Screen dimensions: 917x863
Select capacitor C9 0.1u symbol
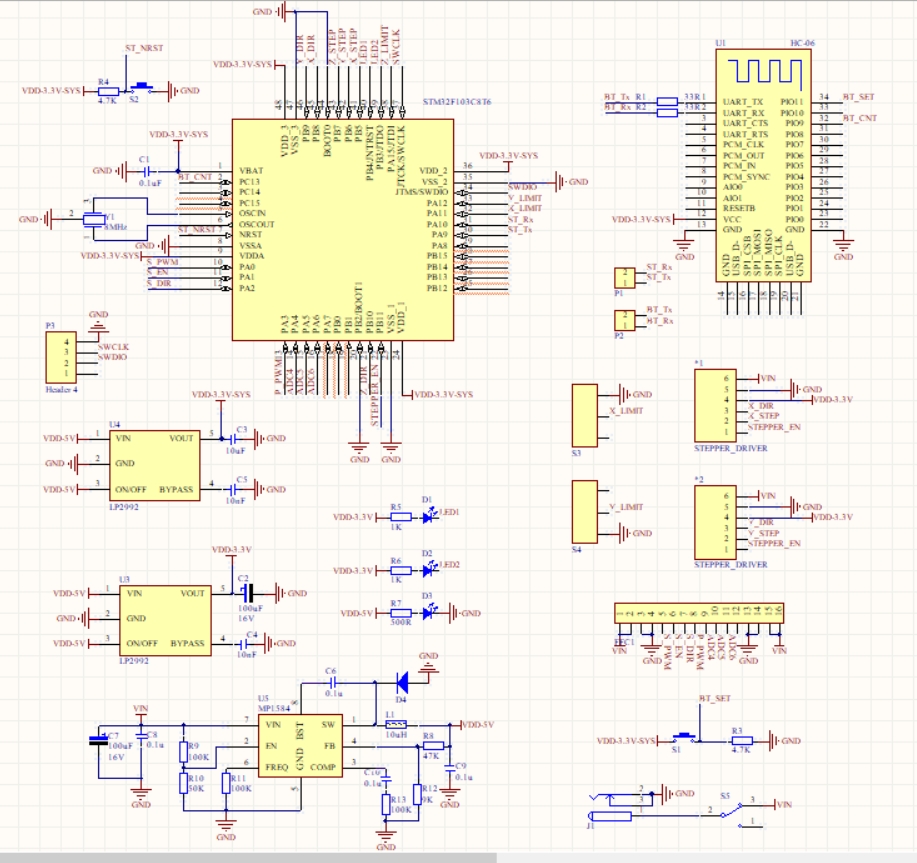(449, 767)
